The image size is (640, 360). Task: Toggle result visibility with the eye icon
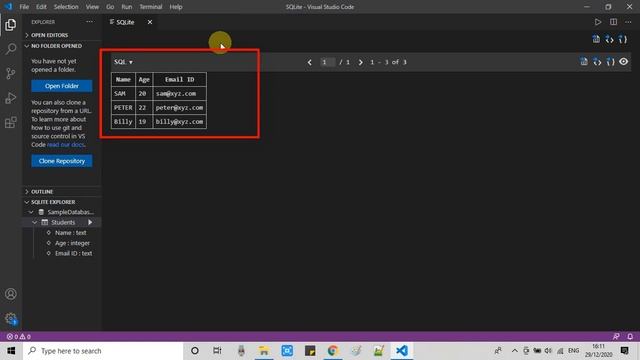[x=623, y=62]
